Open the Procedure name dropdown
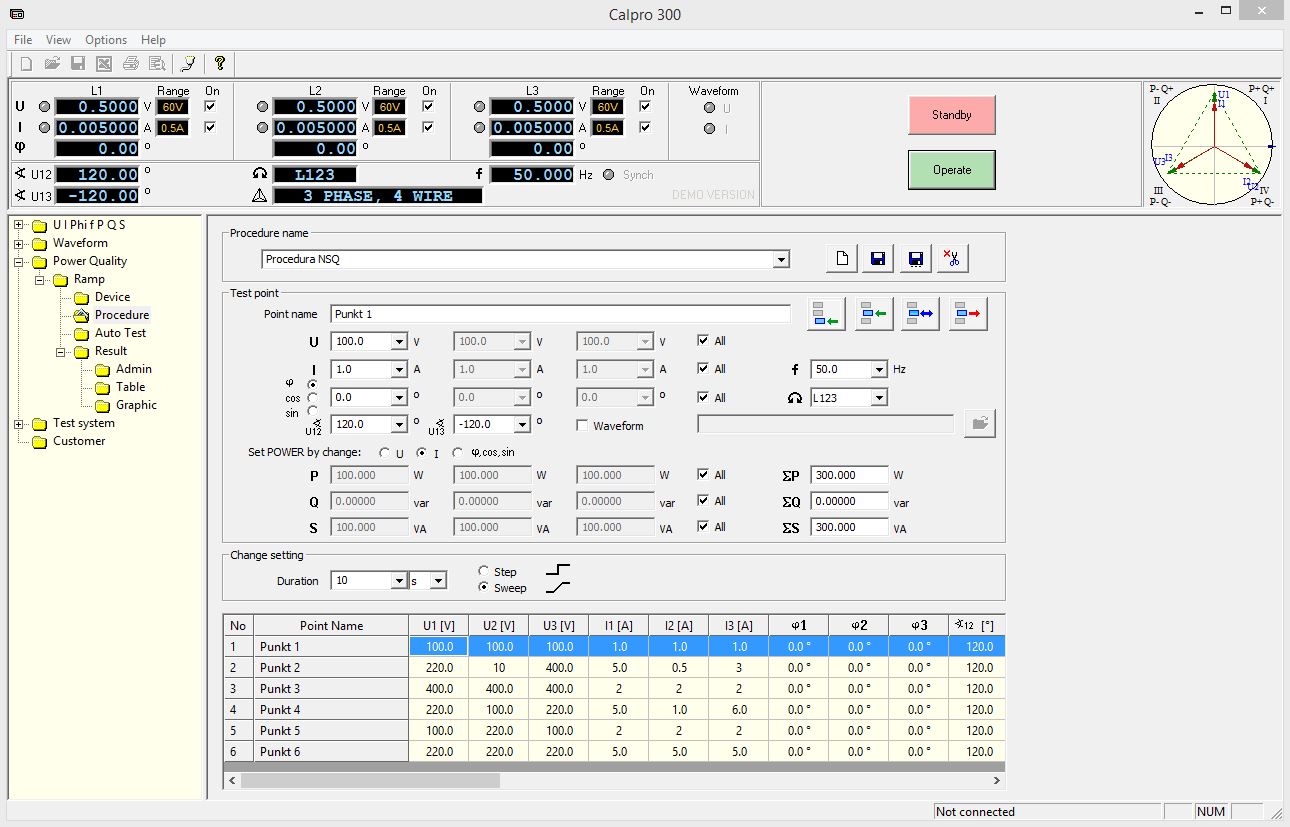The width and height of the screenshot is (1290, 827). click(x=781, y=260)
